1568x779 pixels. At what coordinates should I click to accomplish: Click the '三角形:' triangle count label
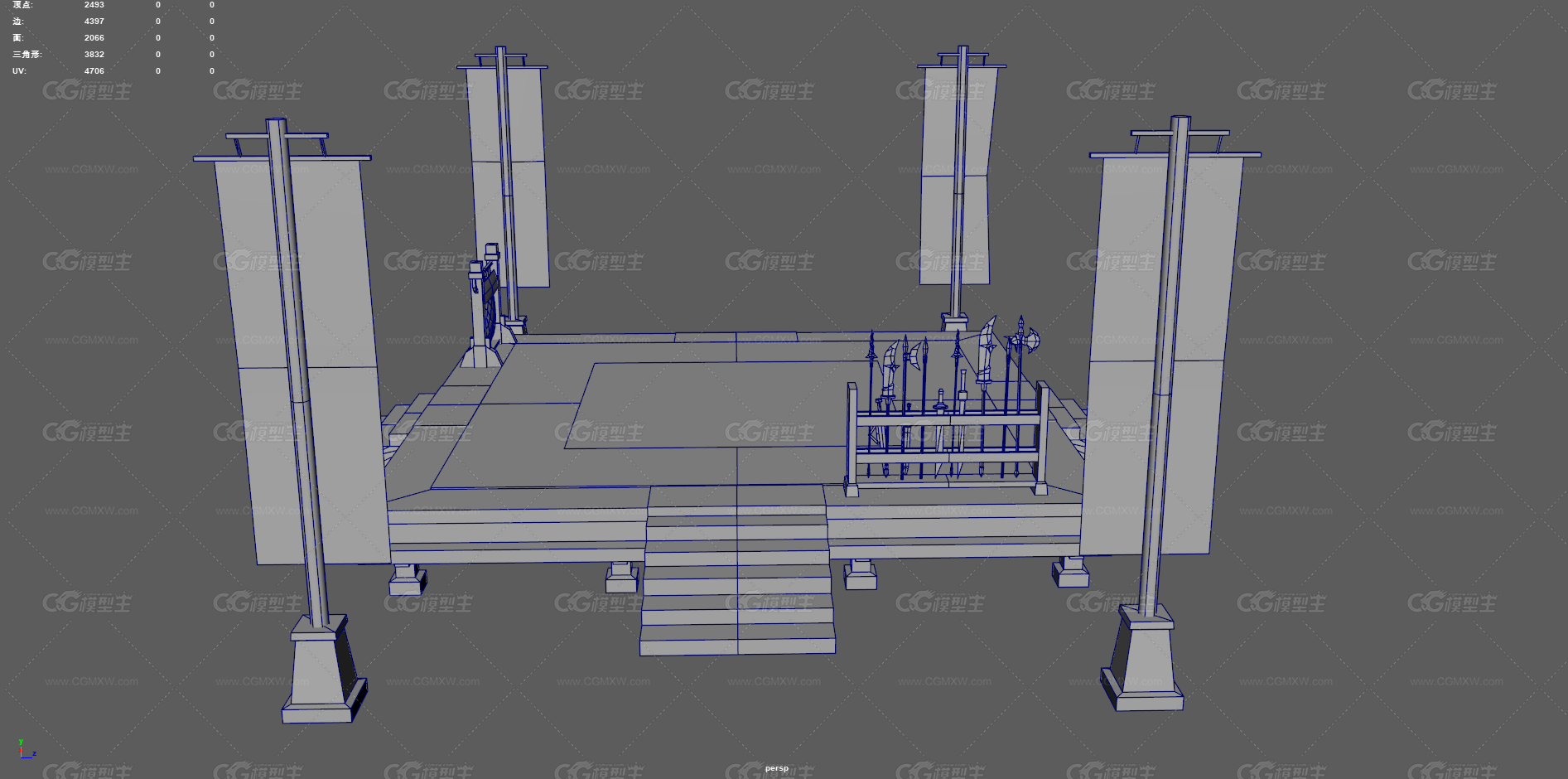[x=27, y=55]
